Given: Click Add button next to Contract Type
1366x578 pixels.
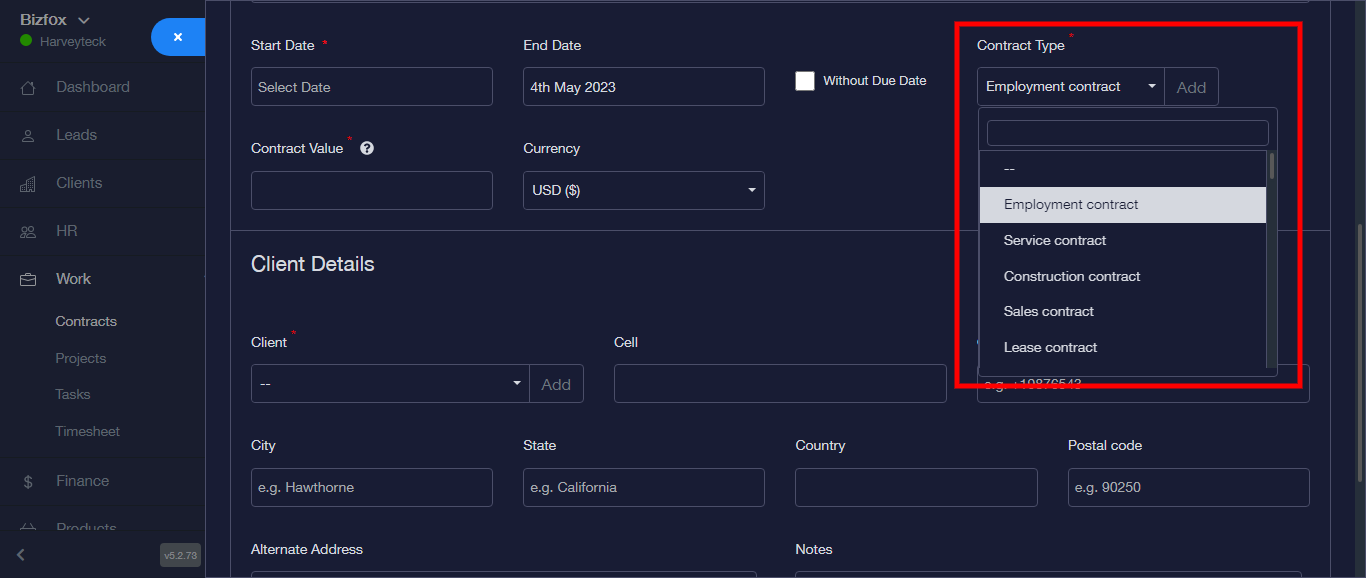Looking at the screenshot, I should point(1191,87).
